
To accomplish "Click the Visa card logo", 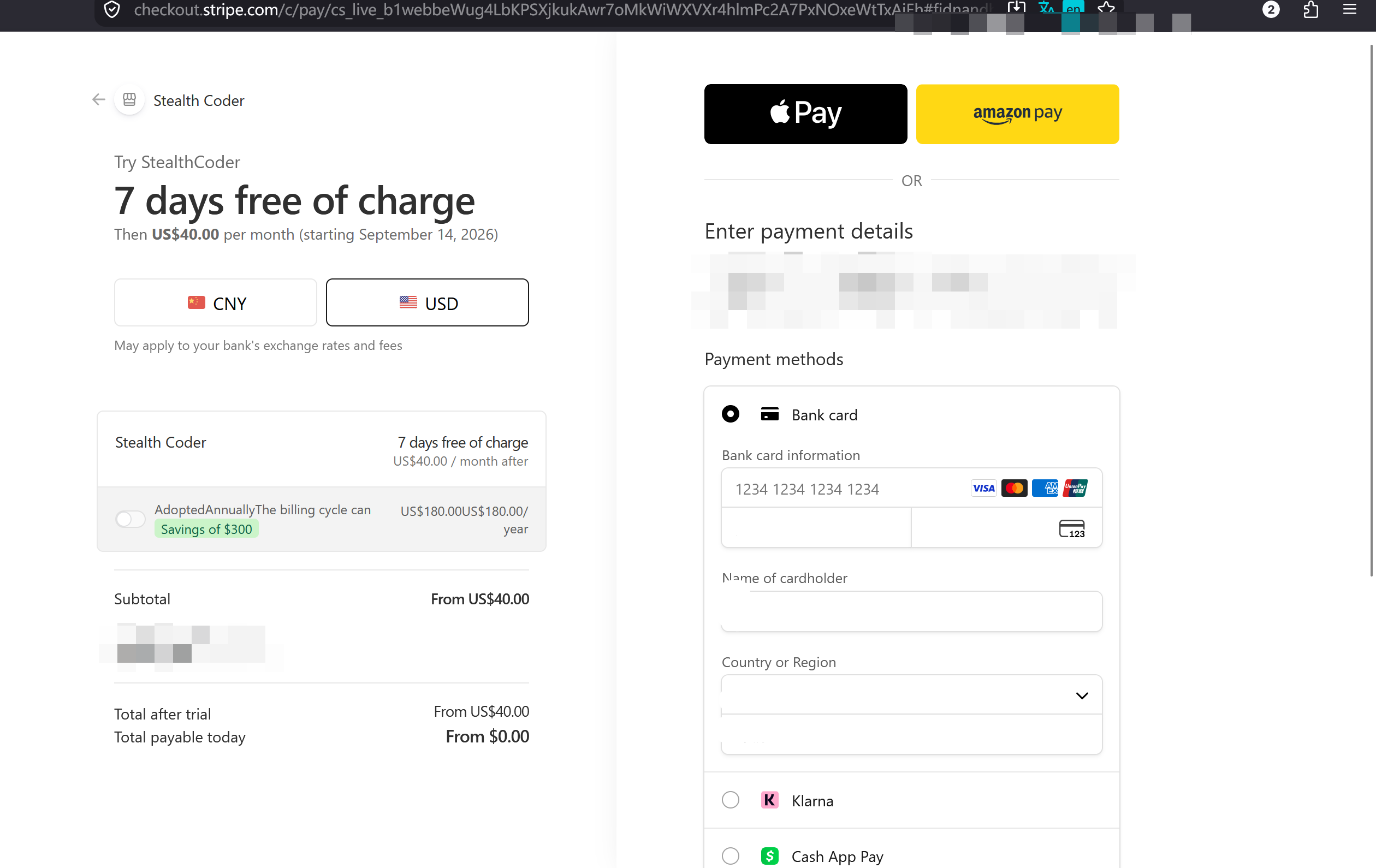I will click(x=983, y=488).
